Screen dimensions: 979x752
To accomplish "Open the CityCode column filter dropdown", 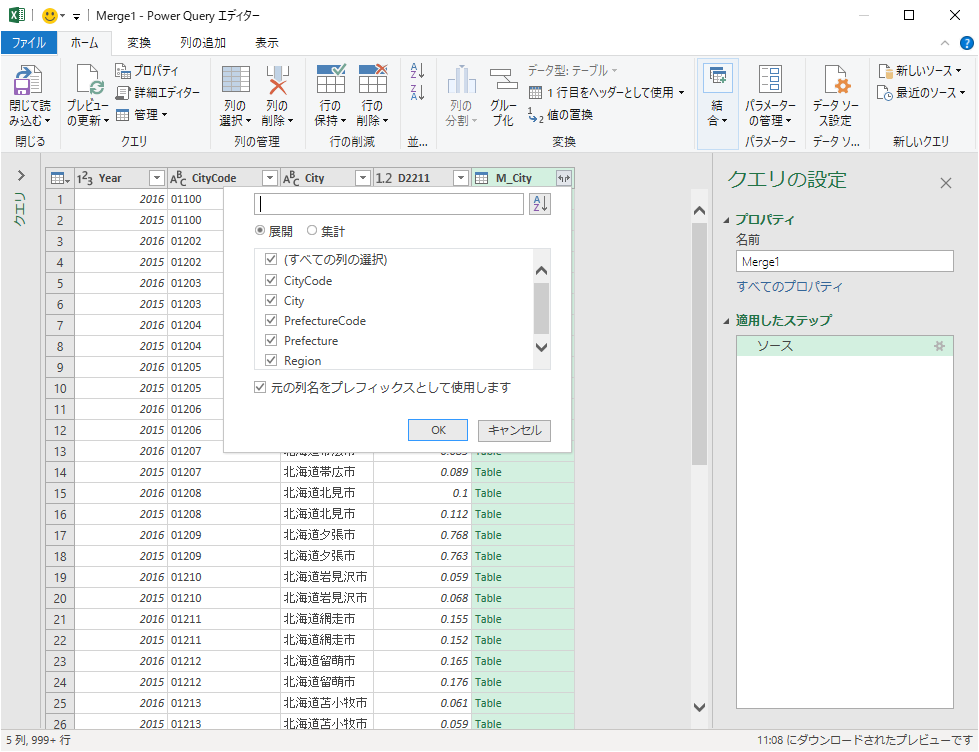I will point(269,178).
